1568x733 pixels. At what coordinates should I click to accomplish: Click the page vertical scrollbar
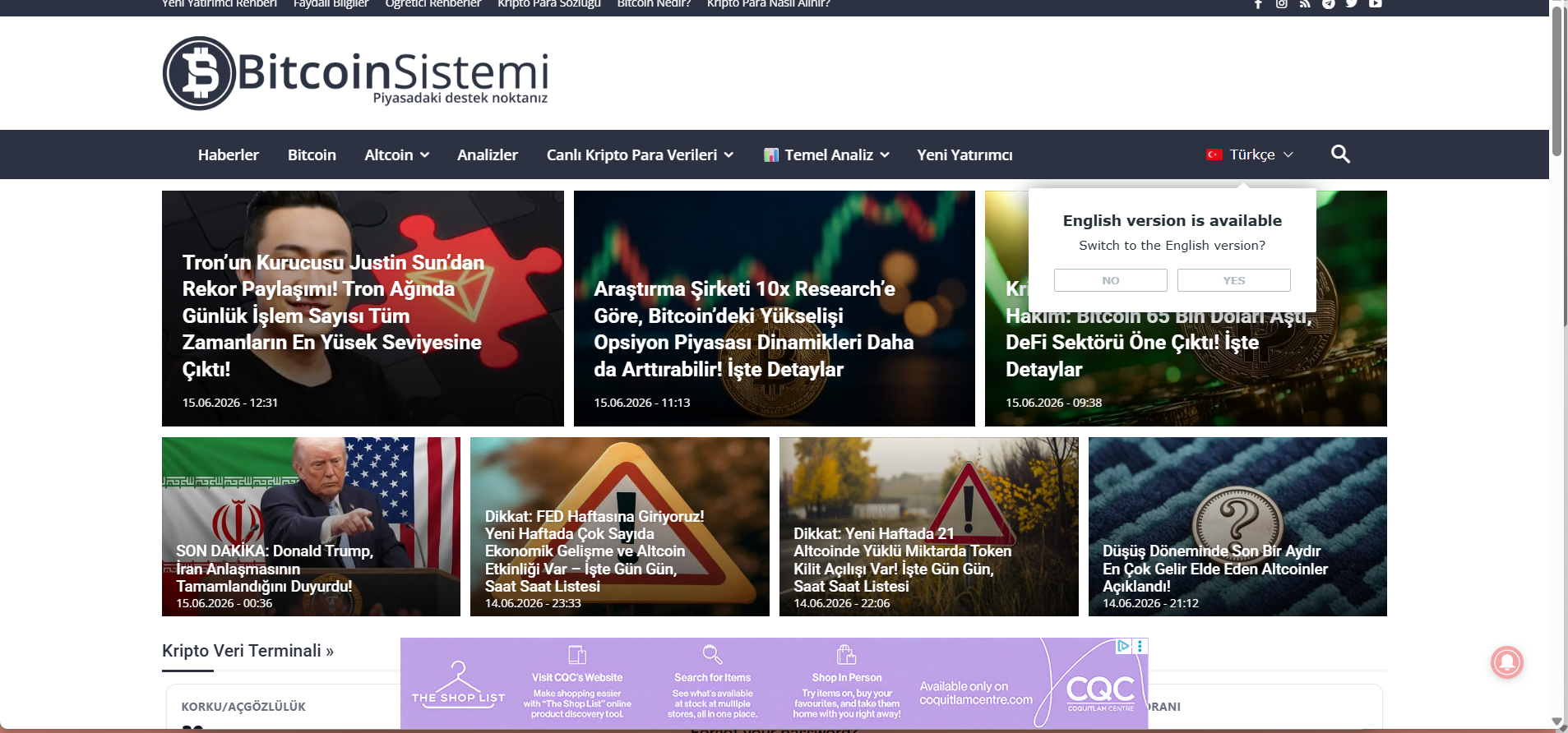1556,81
